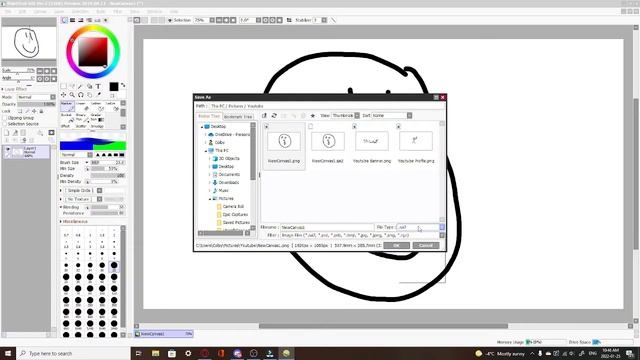The image size is (640, 360).
Task: Select the NewCanvas1 canvas tab
Action: (x=164, y=334)
